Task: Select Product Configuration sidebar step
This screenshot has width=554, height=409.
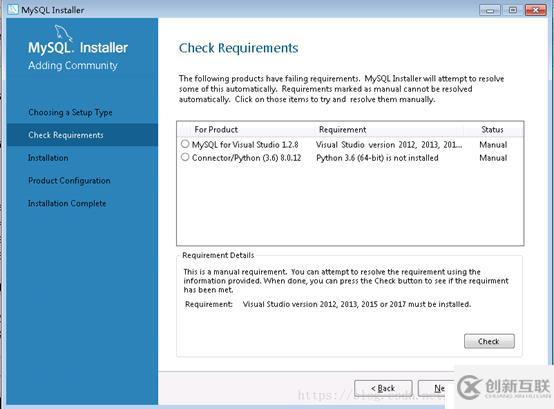Action: [69, 180]
